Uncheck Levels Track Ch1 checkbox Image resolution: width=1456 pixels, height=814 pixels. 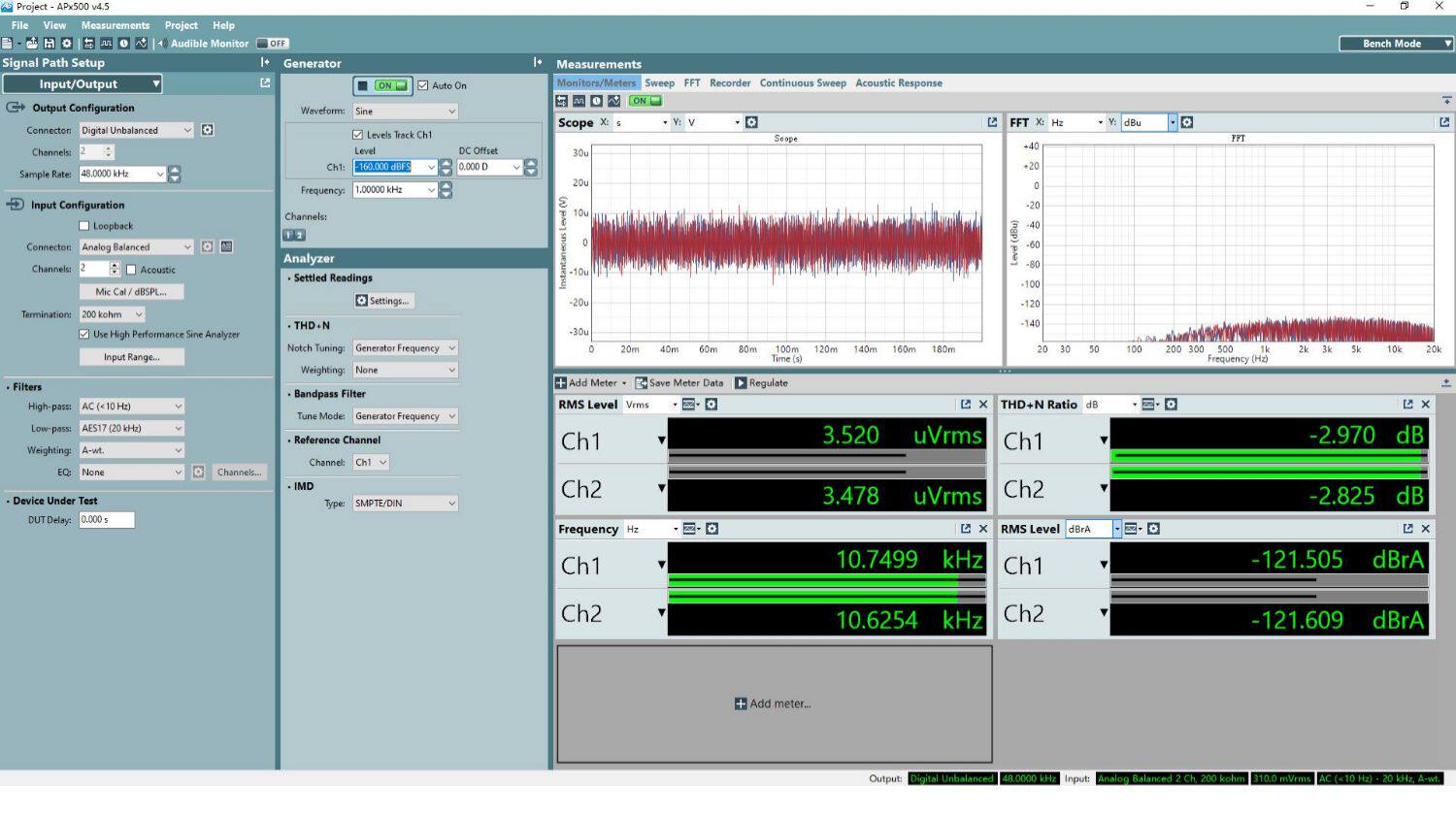click(357, 135)
